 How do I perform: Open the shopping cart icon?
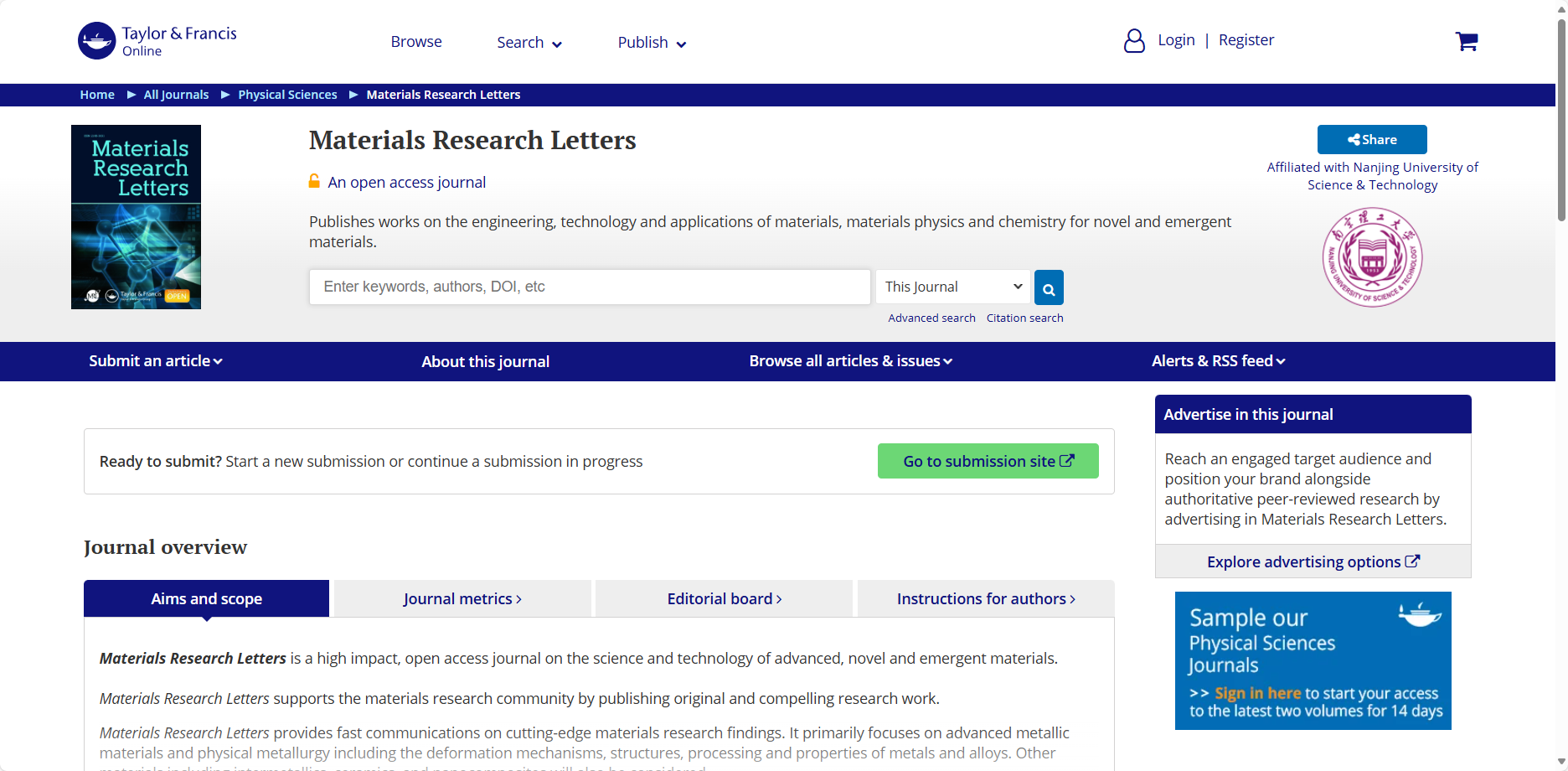tap(1466, 41)
